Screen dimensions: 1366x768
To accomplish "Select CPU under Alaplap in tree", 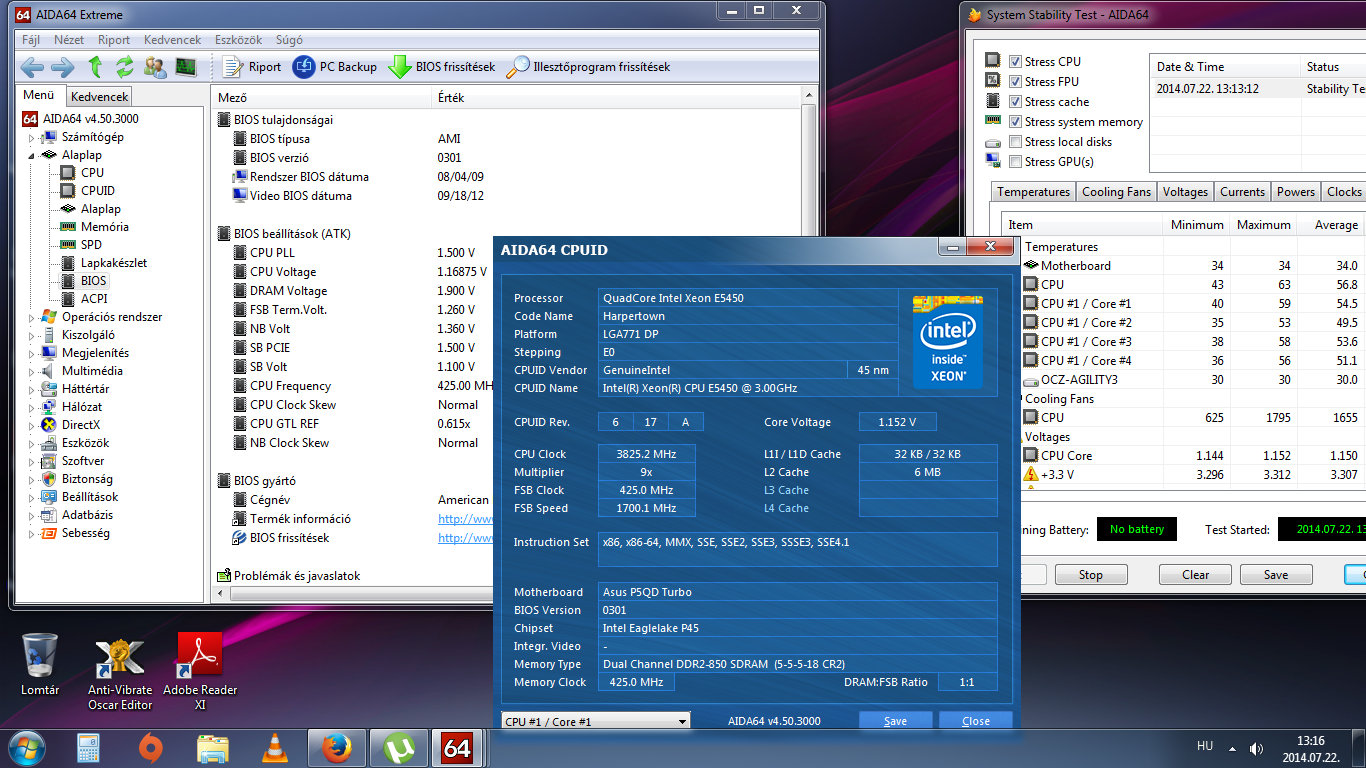I will pyautogui.click(x=92, y=173).
